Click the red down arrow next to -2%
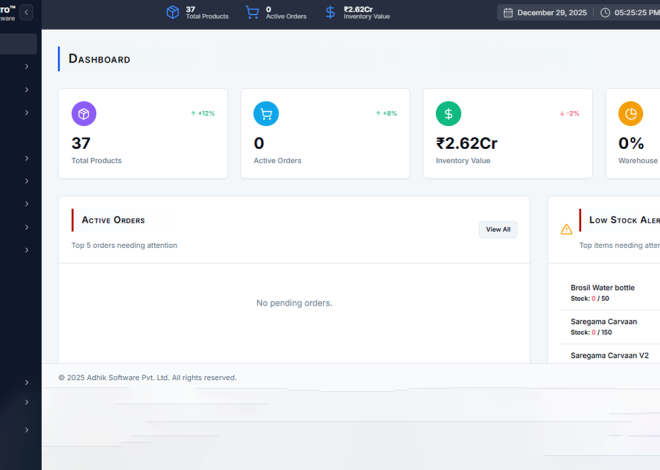Screen dimensions: 660x470 pyautogui.click(x=562, y=114)
